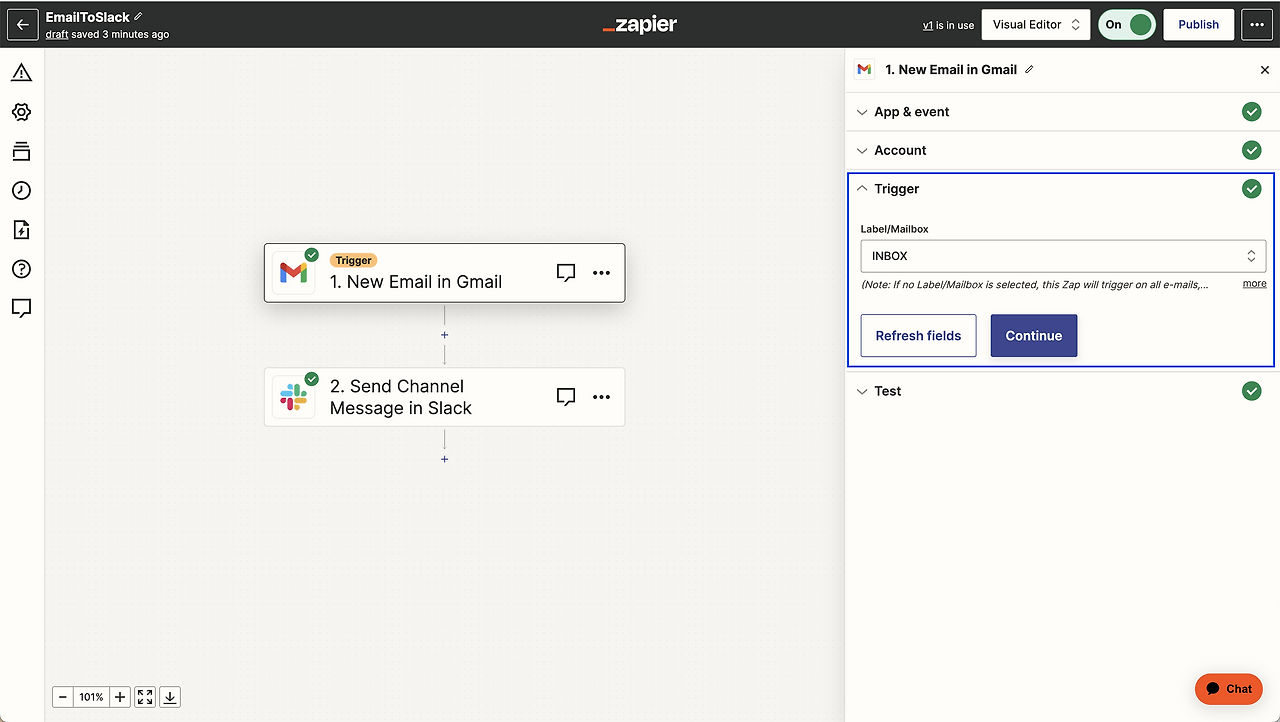The width and height of the screenshot is (1280, 722).
Task: Add a step between Gmail and Slack
Action: coord(445,335)
